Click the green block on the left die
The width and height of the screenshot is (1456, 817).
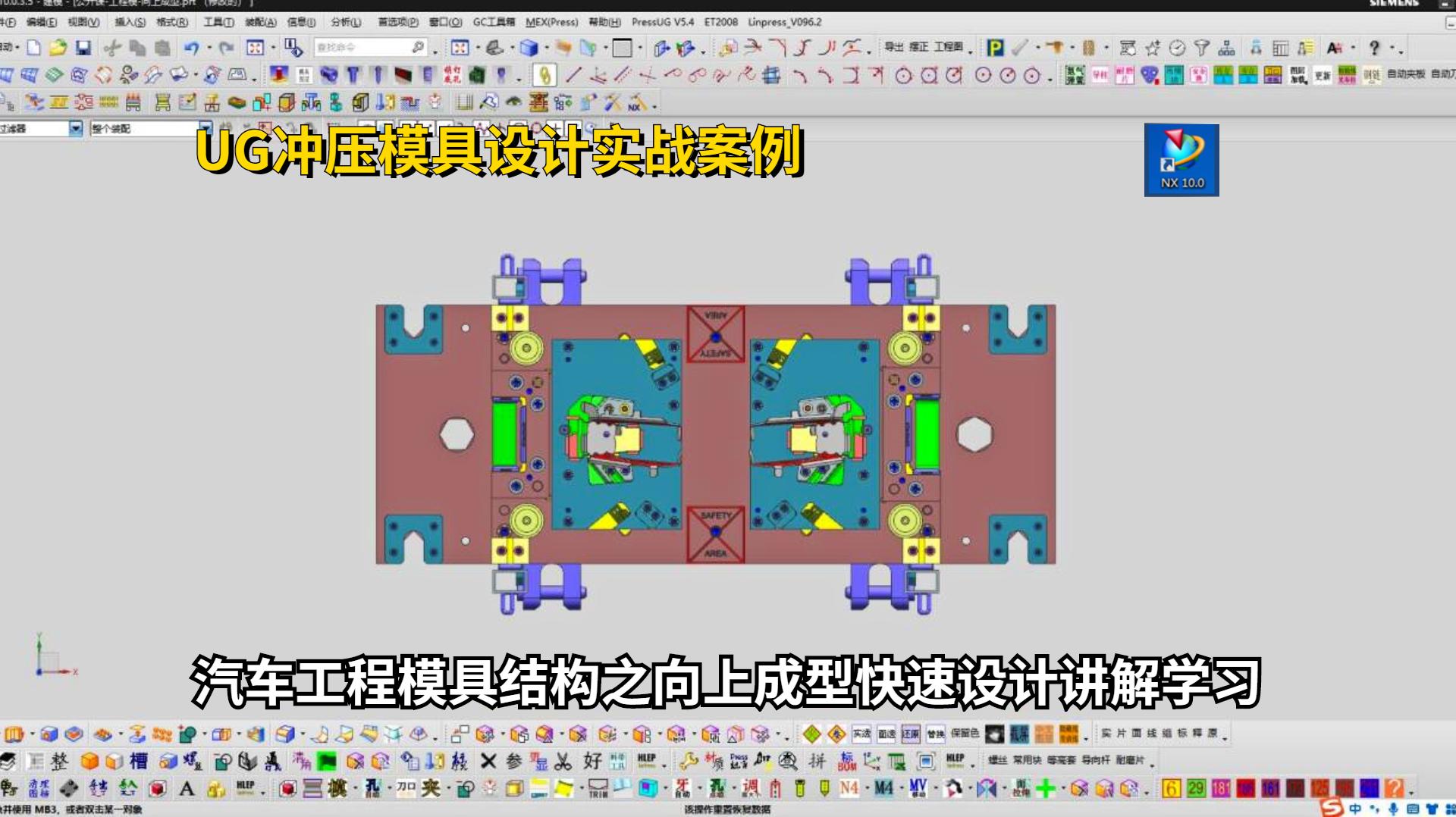click(504, 434)
